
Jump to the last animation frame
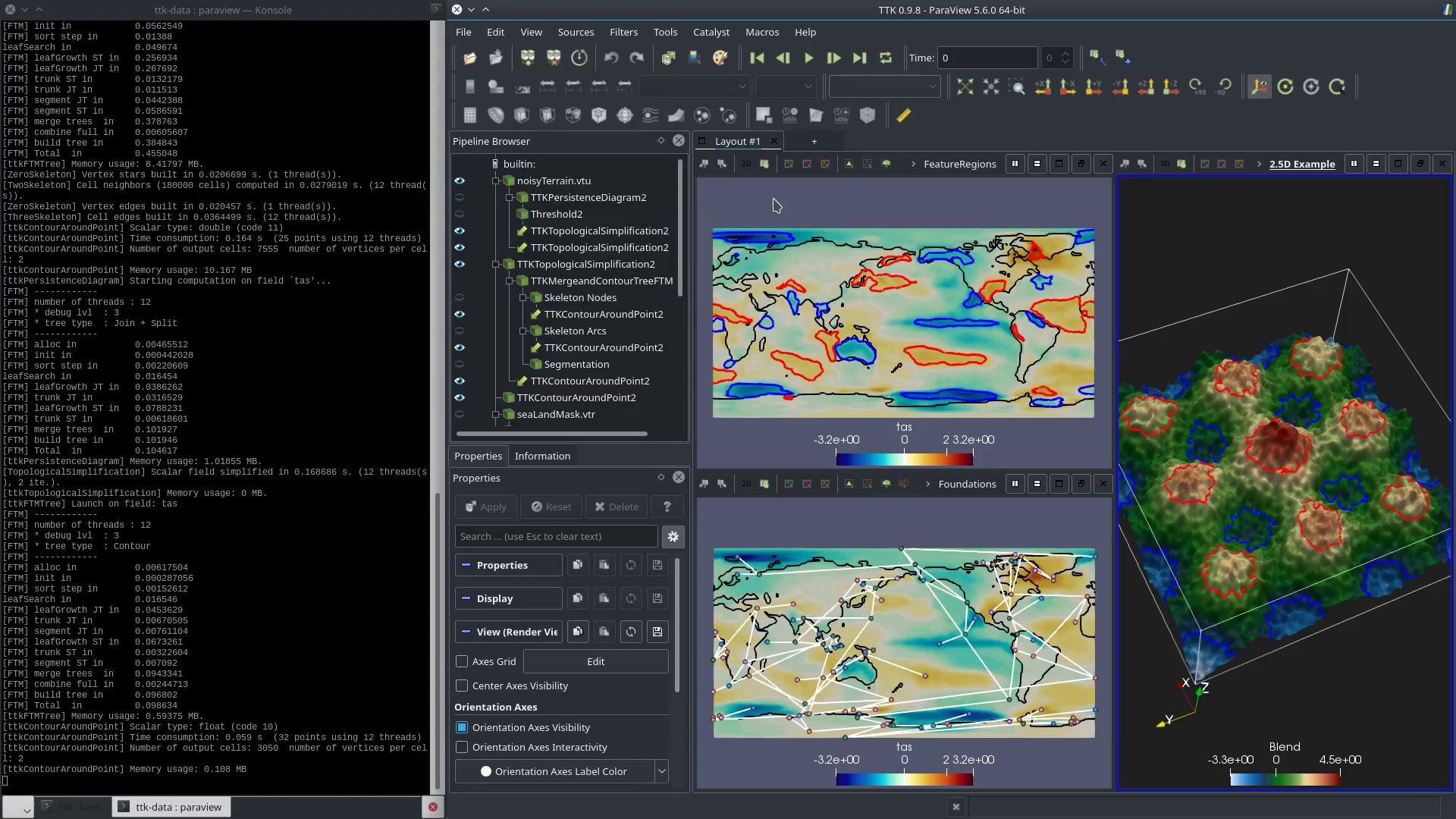click(x=859, y=58)
